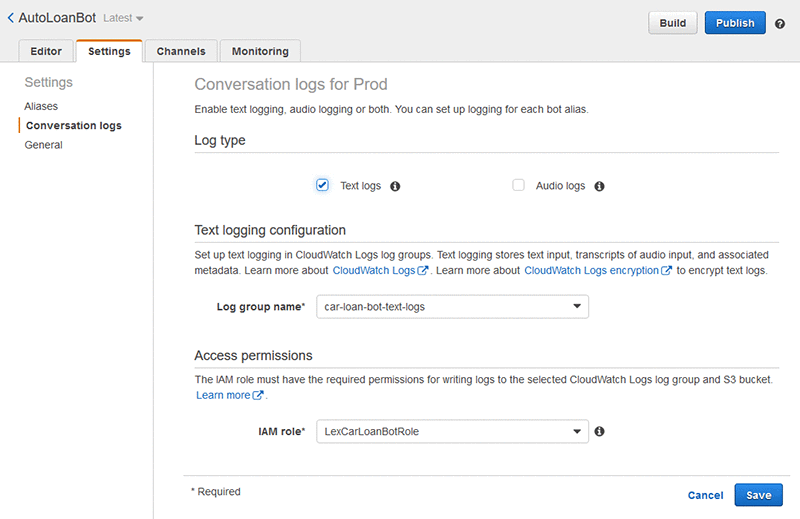This screenshot has width=800, height=519.
Task: Select Aliases in the settings sidebar
Action: pyautogui.click(x=41, y=106)
